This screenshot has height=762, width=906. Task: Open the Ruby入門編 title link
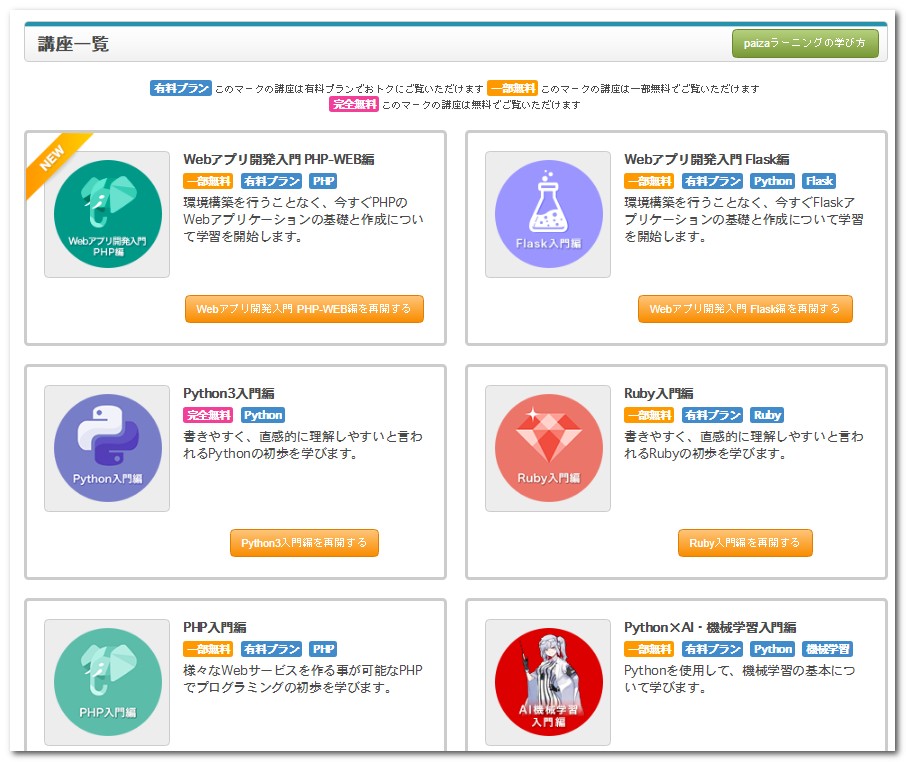(x=659, y=393)
